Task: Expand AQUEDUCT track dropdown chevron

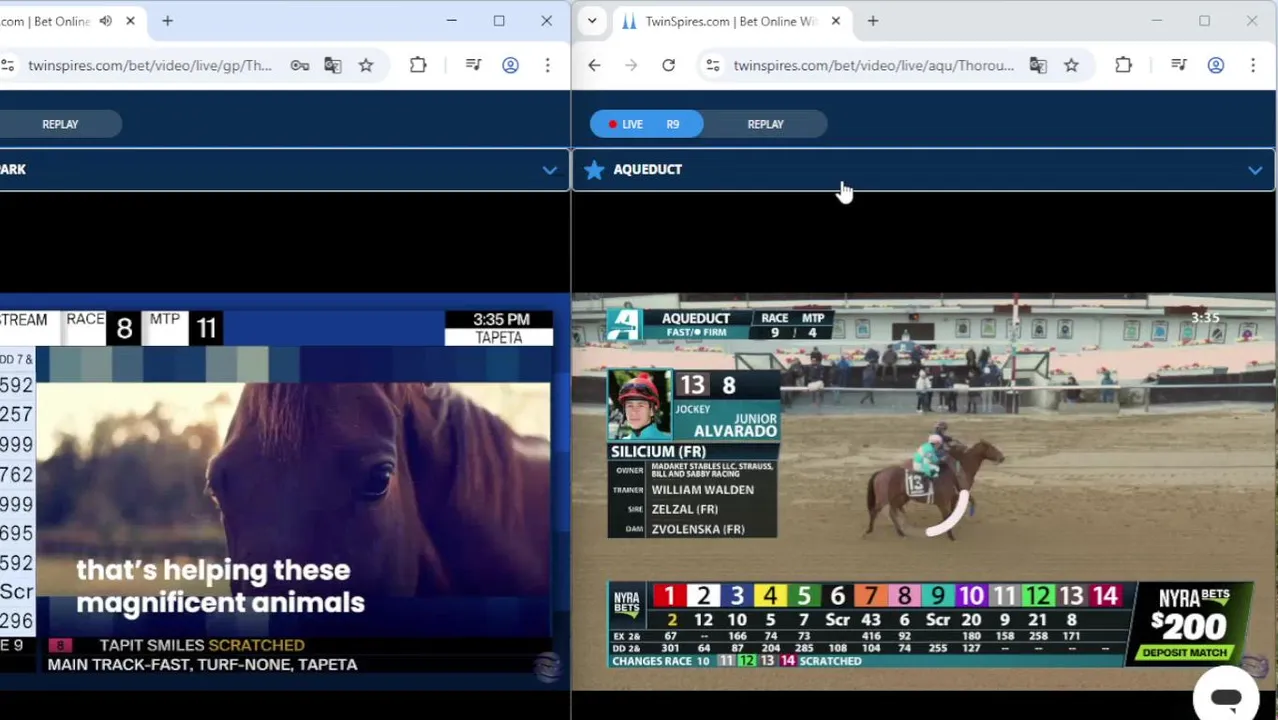Action: [x=1255, y=170]
